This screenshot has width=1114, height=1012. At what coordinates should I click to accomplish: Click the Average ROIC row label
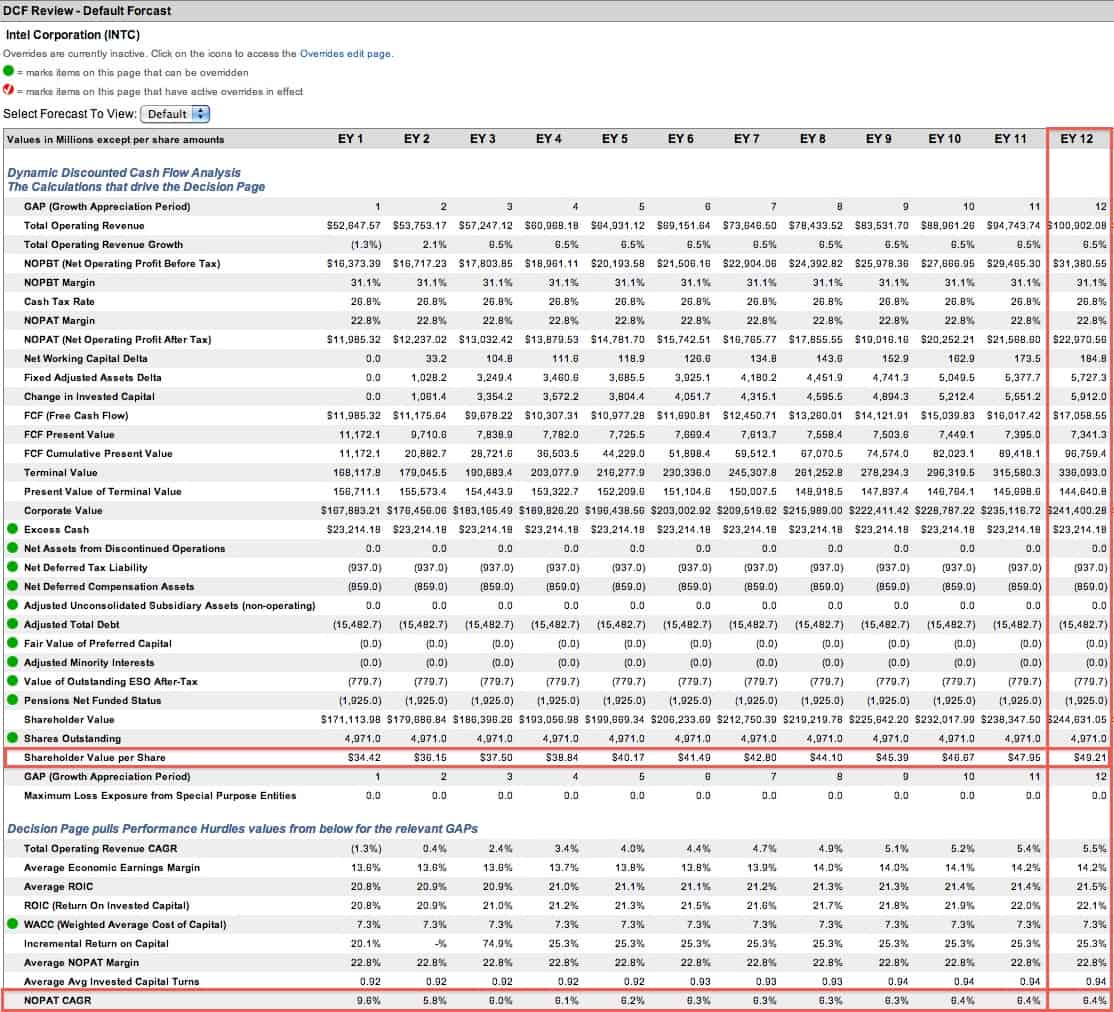pos(58,886)
